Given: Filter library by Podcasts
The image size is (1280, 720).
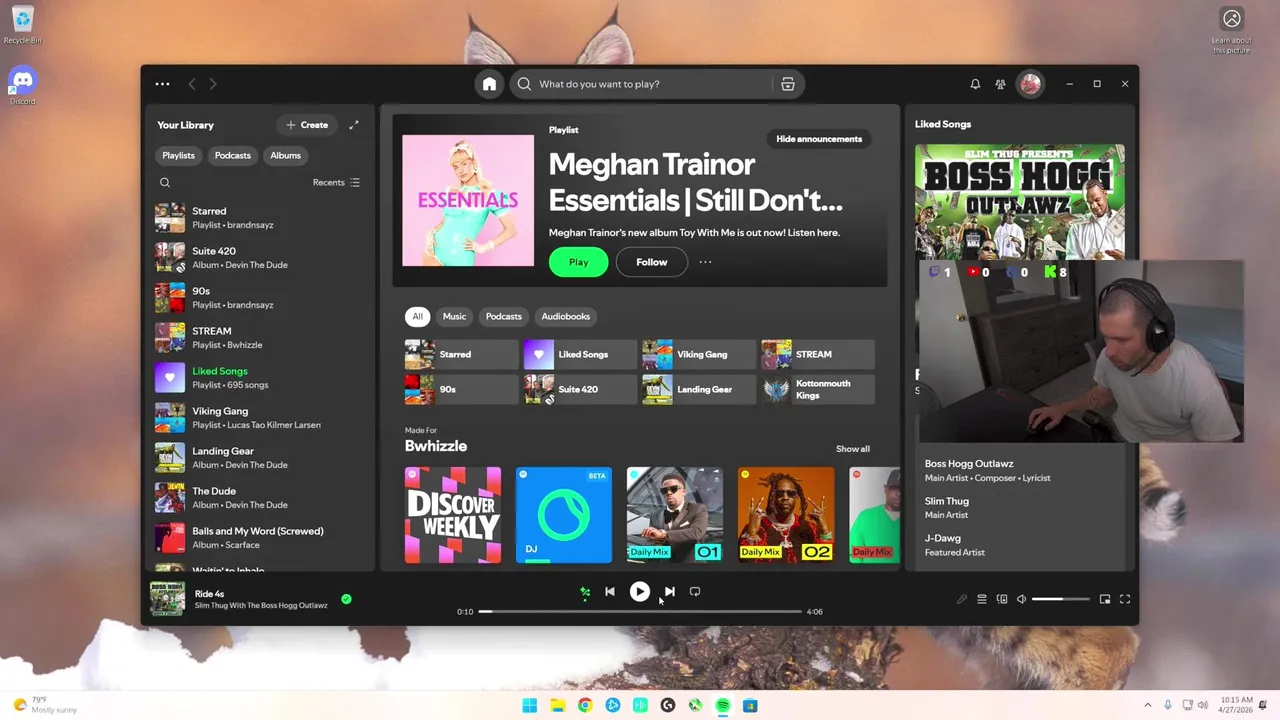Looking at the screenshot, I should pyautogui.click(x=232, y=155).
